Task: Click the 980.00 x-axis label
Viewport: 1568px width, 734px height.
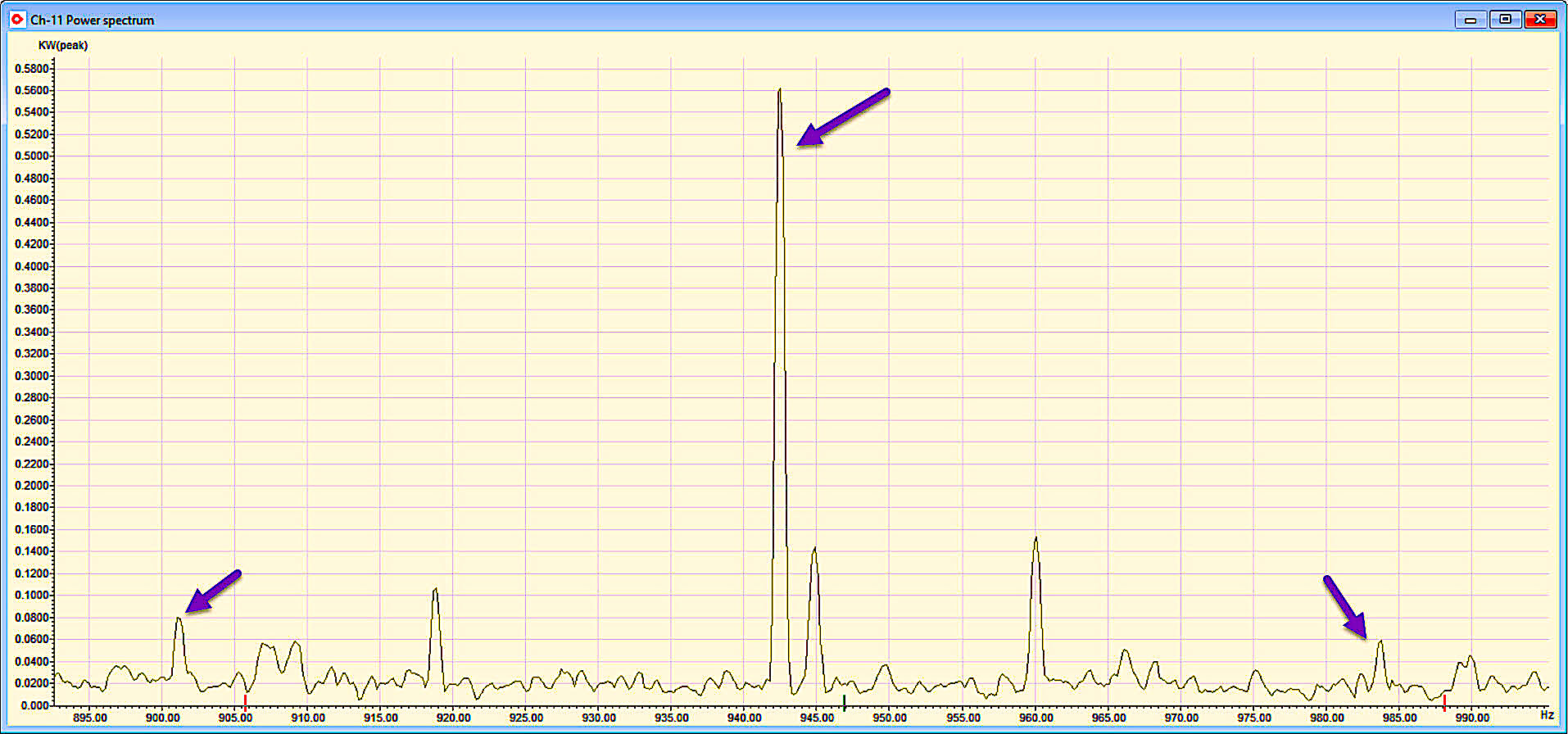Action: click(1326, 718)
